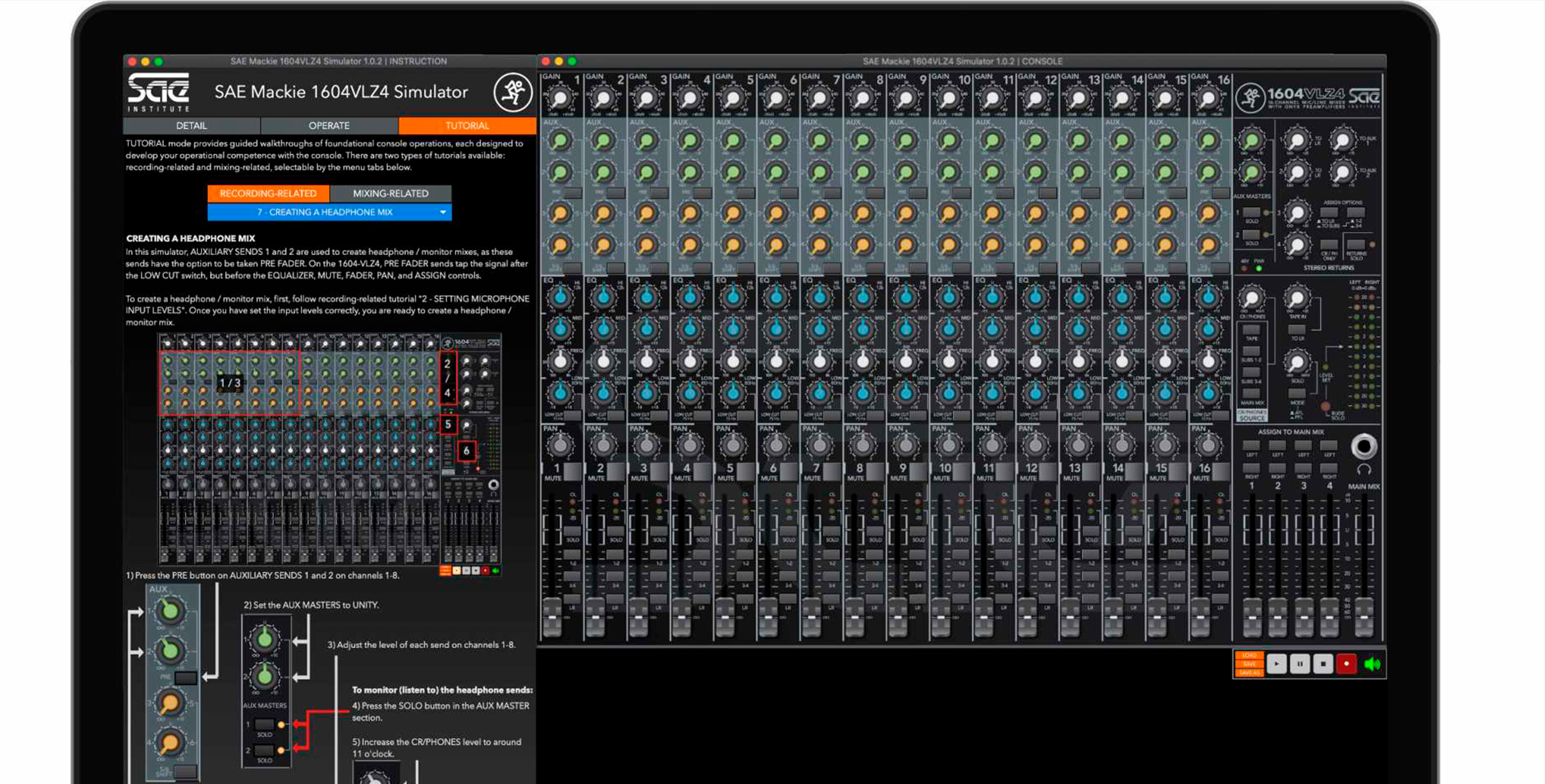The width and height of the screenshot is (1545, 784).
Task: Choose the RECORDING-RELATED tutorials tab
Action: click(x=268, y=193)
